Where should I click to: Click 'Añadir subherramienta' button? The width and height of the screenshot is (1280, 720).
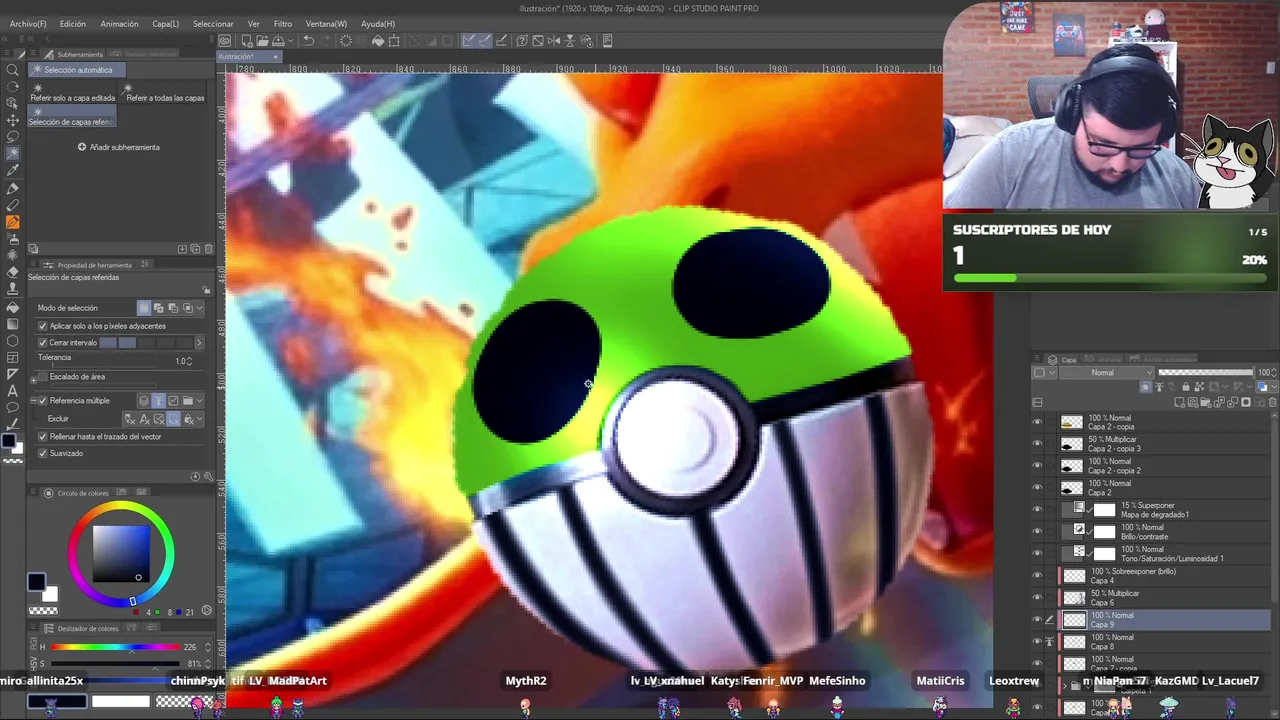(118, 147)
